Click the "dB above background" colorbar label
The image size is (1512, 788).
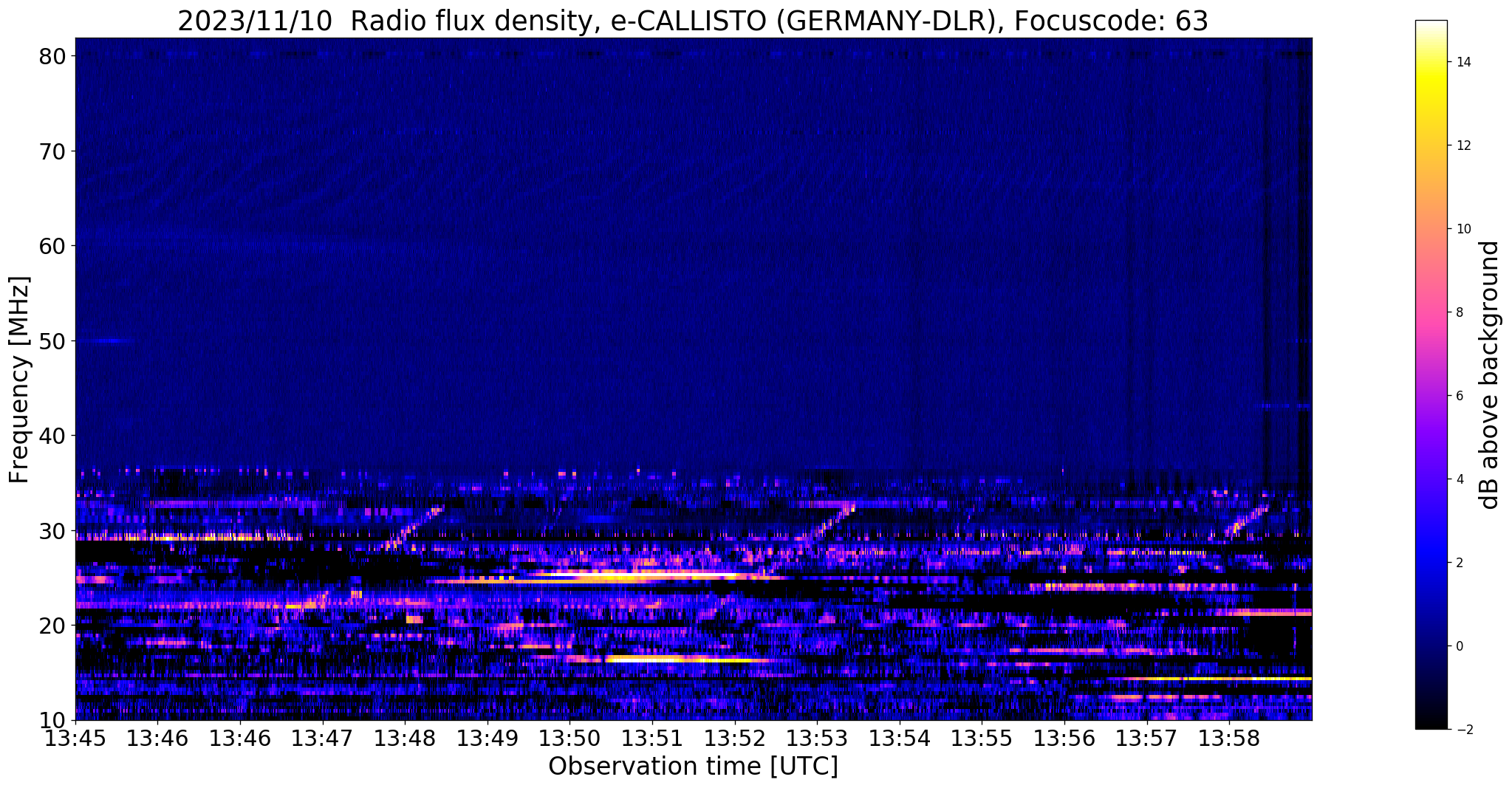(x=1490, y=374)
